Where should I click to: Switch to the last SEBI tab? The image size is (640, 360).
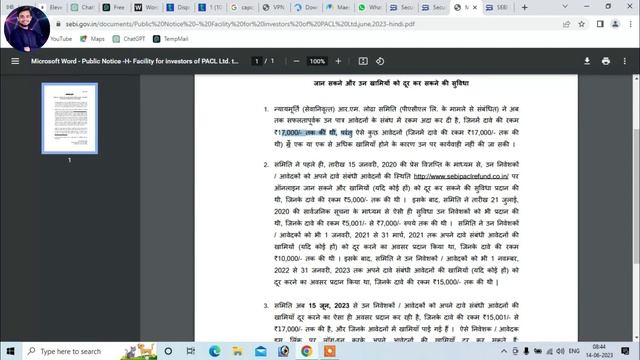click(x=498, y=7)
